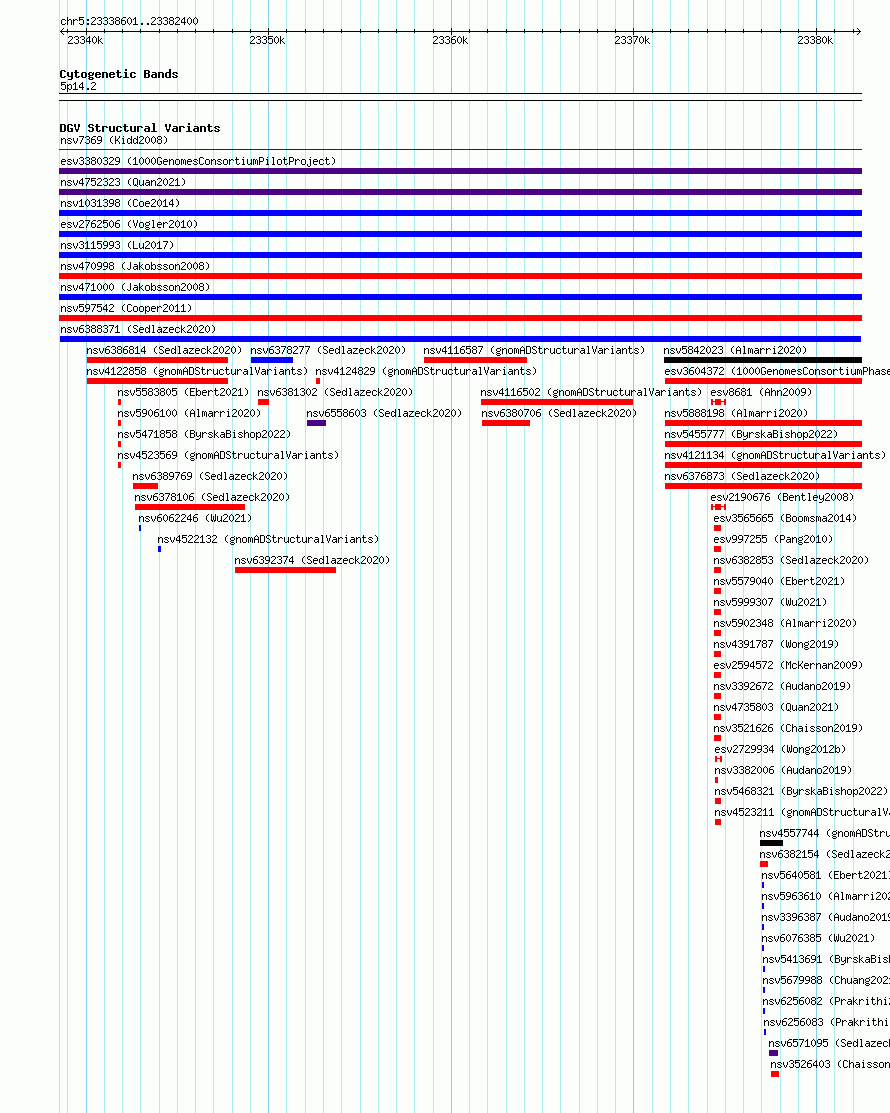Select nsv3521626 (Chaisson2019) label
This screenshot has width=890, height=1113.
click(x=788, y=728)
